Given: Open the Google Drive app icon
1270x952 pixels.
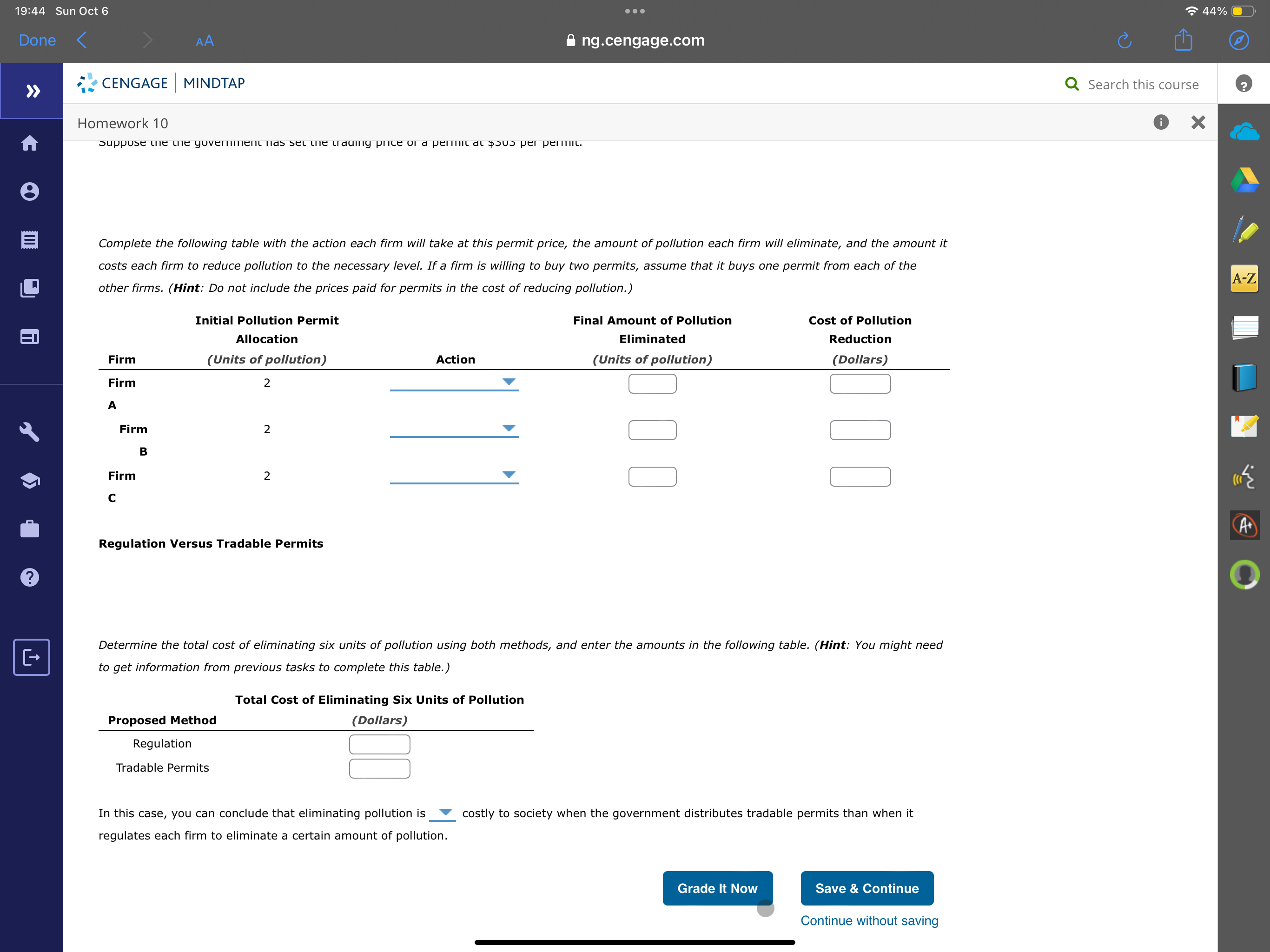Looking at the screenshot, I should pyautogui.click(x=1244, y=180).
